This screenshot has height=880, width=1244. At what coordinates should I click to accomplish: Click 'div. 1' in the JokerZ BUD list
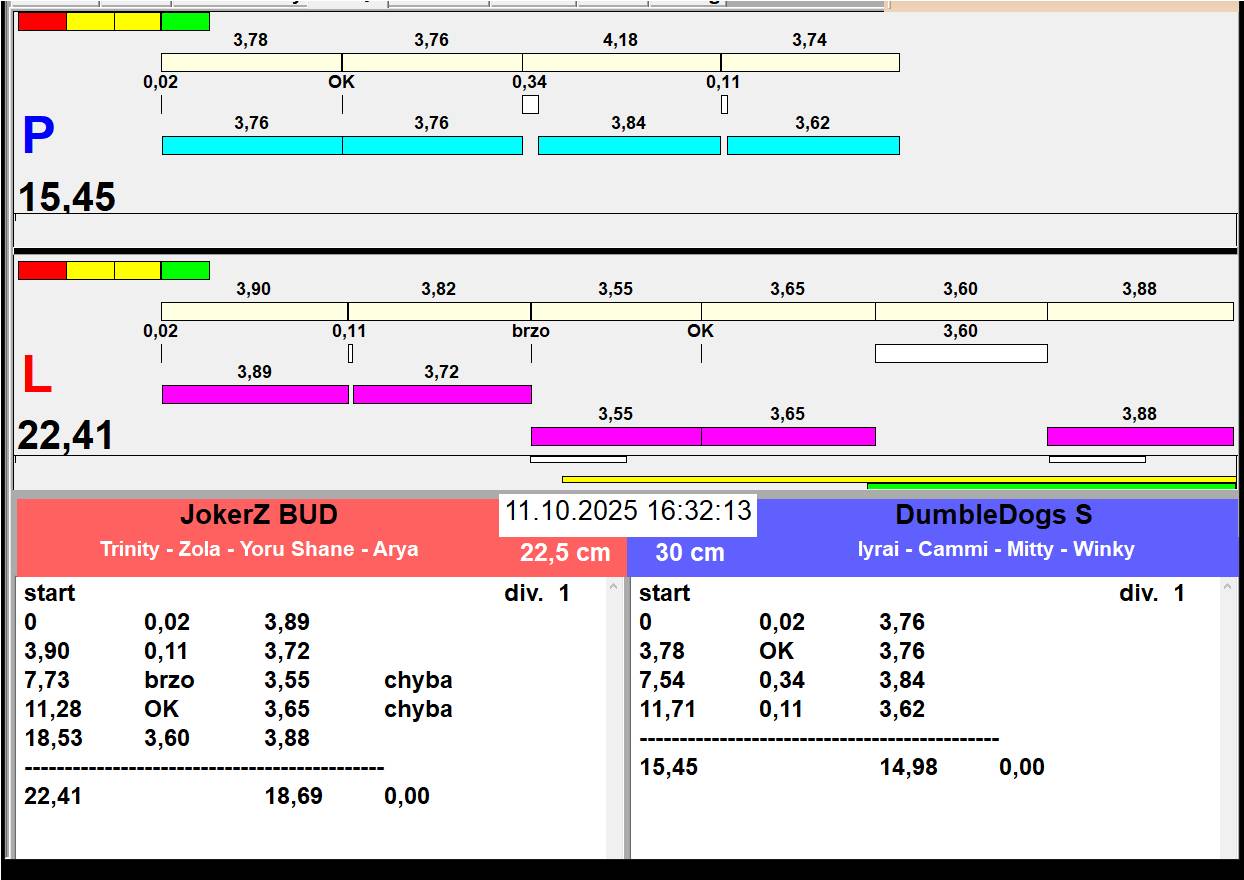tap(537, 593)
